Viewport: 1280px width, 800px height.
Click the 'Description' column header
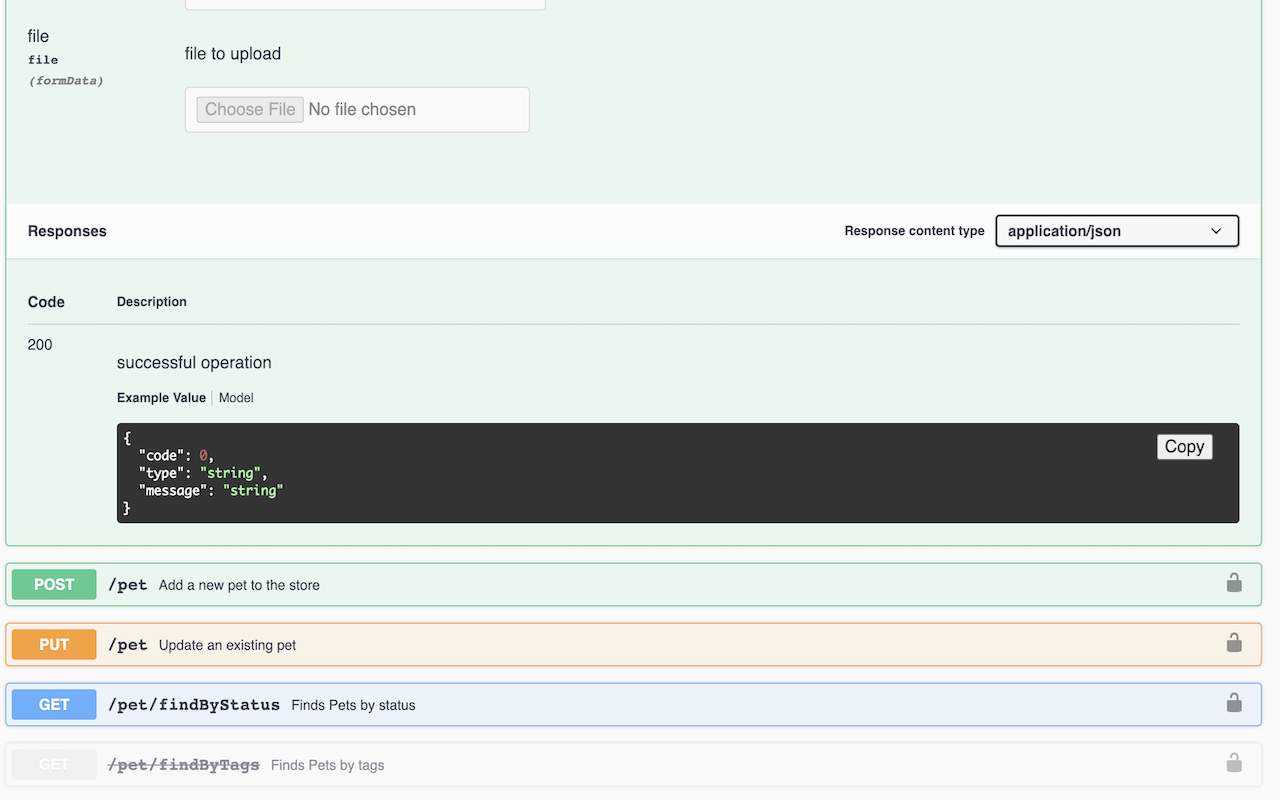coord(152,302)
